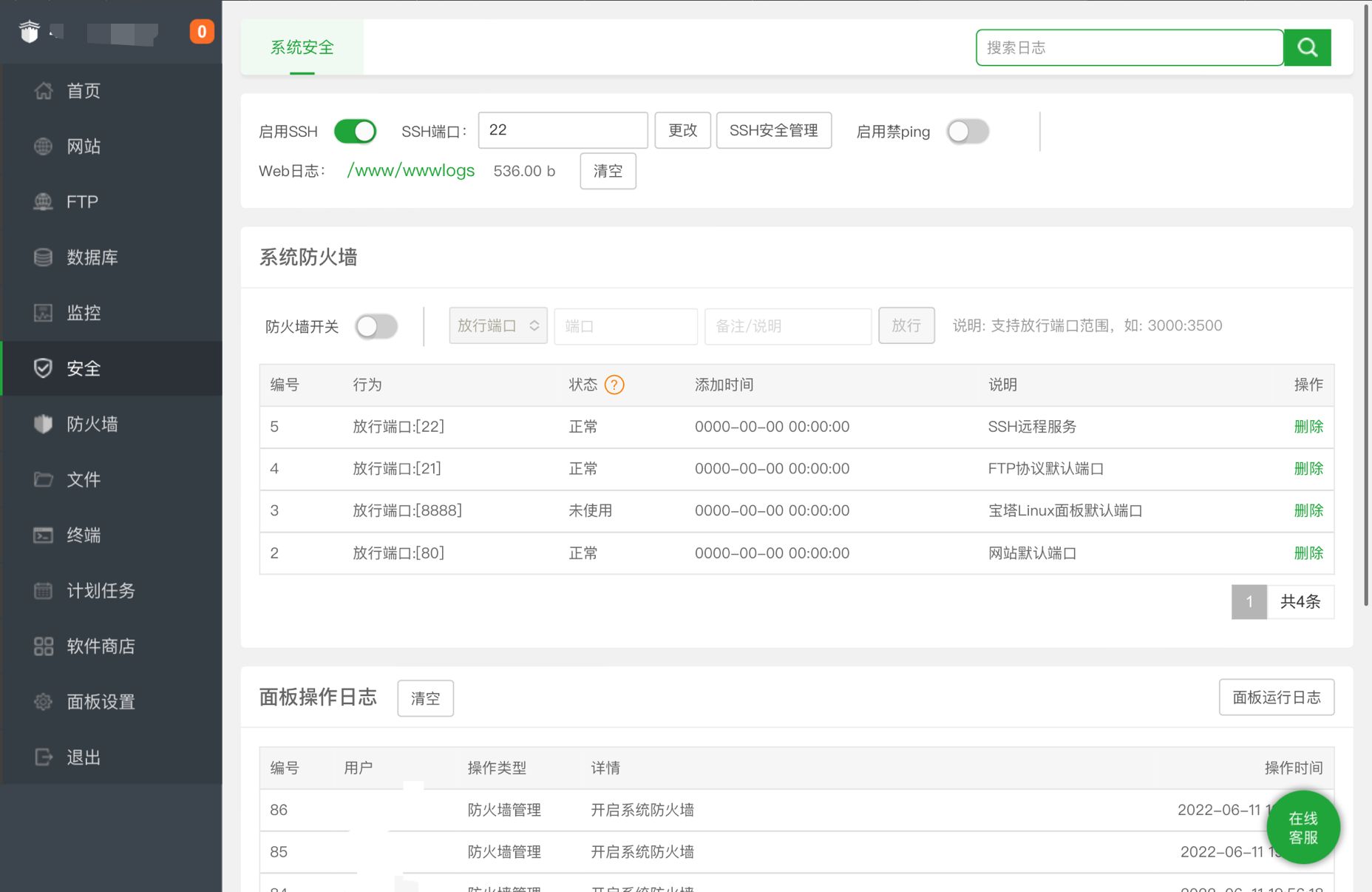
Task: Delete the 放行端口:[8888] rule
Action: 1308,510
